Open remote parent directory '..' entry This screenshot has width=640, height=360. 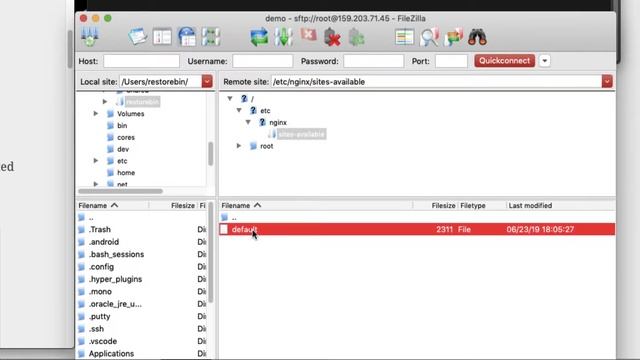[234, 218]
